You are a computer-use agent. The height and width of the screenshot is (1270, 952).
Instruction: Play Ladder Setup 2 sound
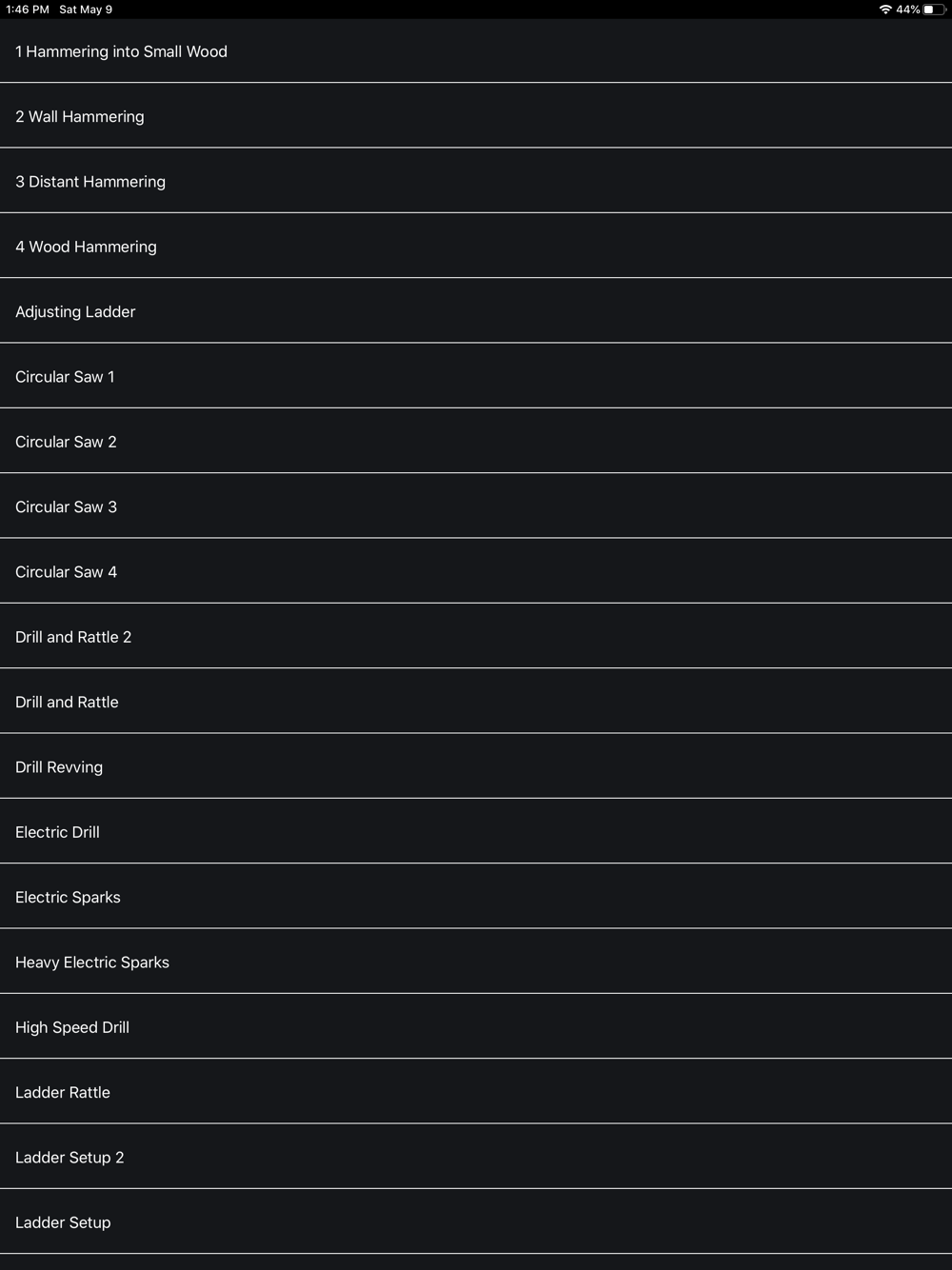476,1157
